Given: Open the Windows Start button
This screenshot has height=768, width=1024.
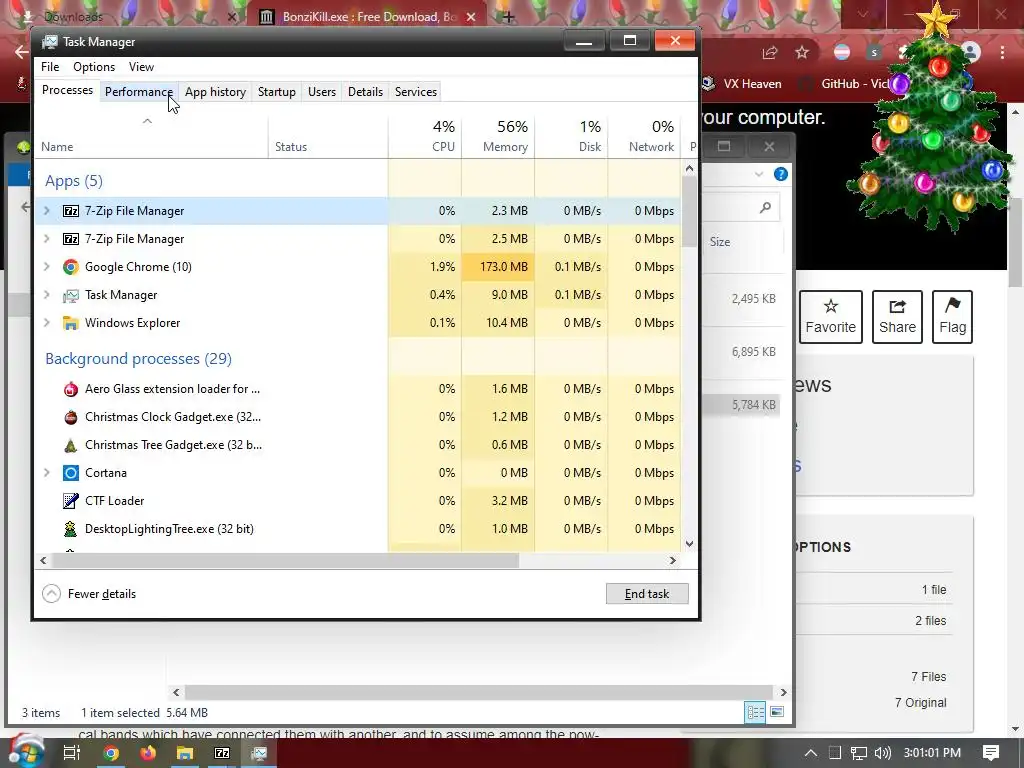Looking at the screenshot, I should coord(26,752).
